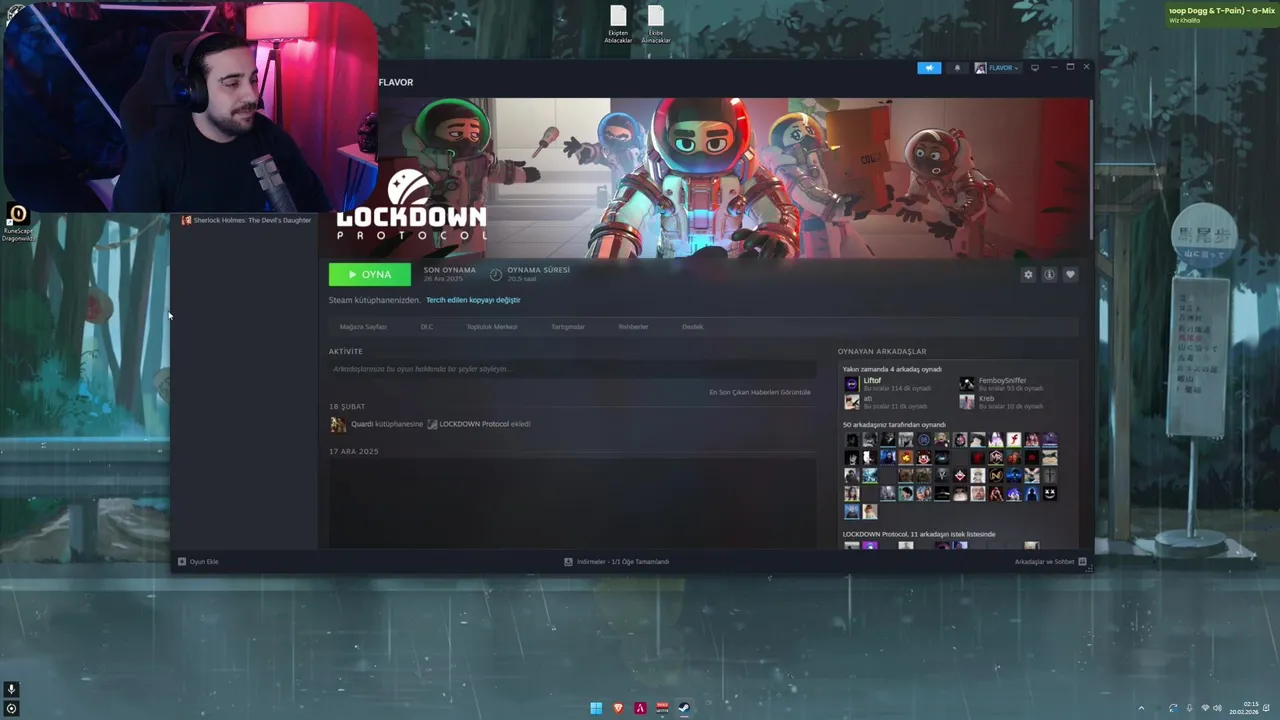The width and height of the screenshot is (1280, 720).
Task: Open the notifications bell icon
Action: tap(957, 68)
